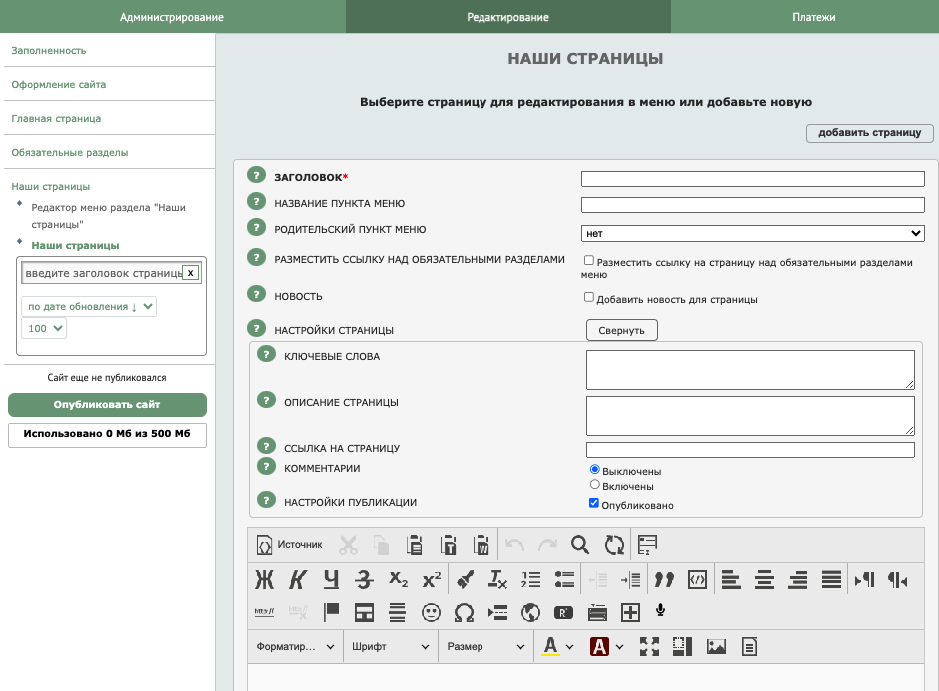Switch to the 'Редактирование' tab
939x691 pixels.
point(508,17)
